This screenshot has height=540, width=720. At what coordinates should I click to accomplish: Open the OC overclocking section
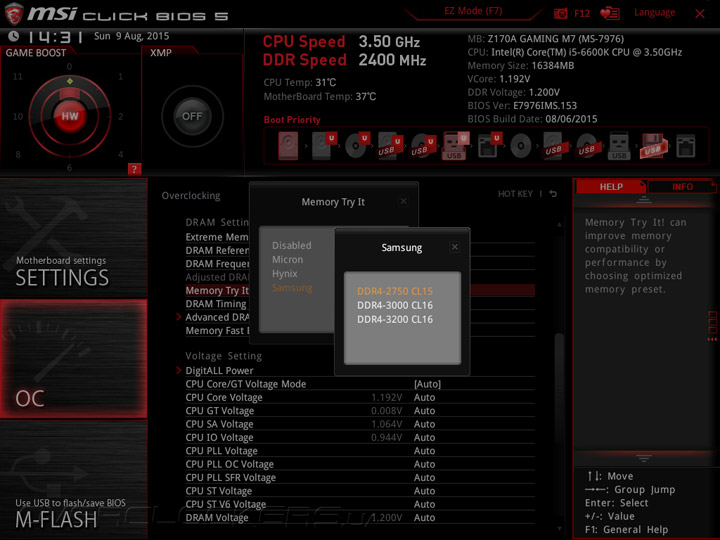73,359
